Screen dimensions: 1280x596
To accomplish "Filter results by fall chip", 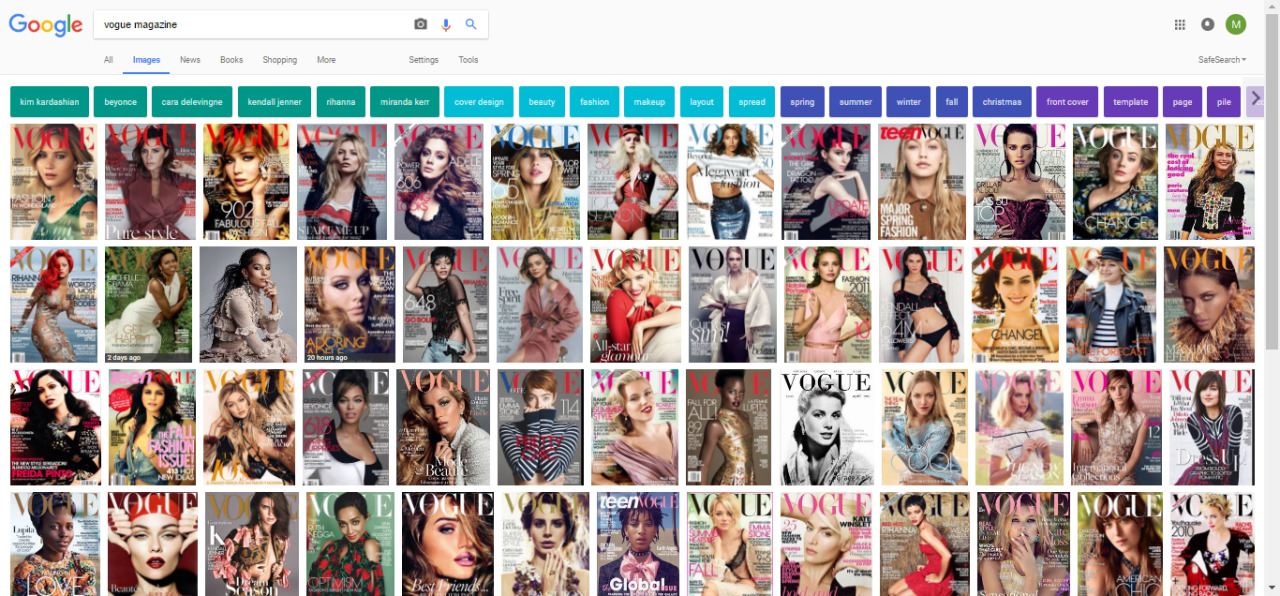I will pyautogui.click(x=952, y=102).
